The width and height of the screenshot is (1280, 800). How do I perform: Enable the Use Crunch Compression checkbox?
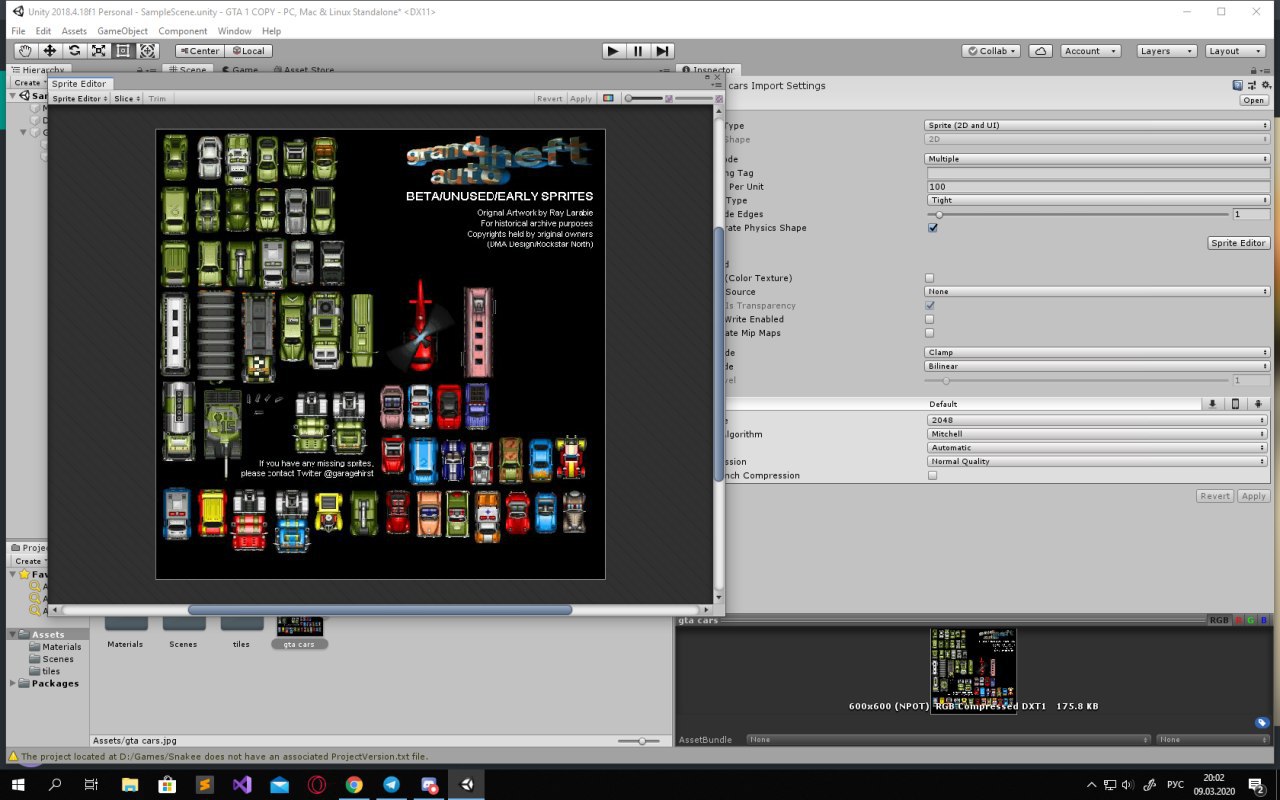pos(932,476)
